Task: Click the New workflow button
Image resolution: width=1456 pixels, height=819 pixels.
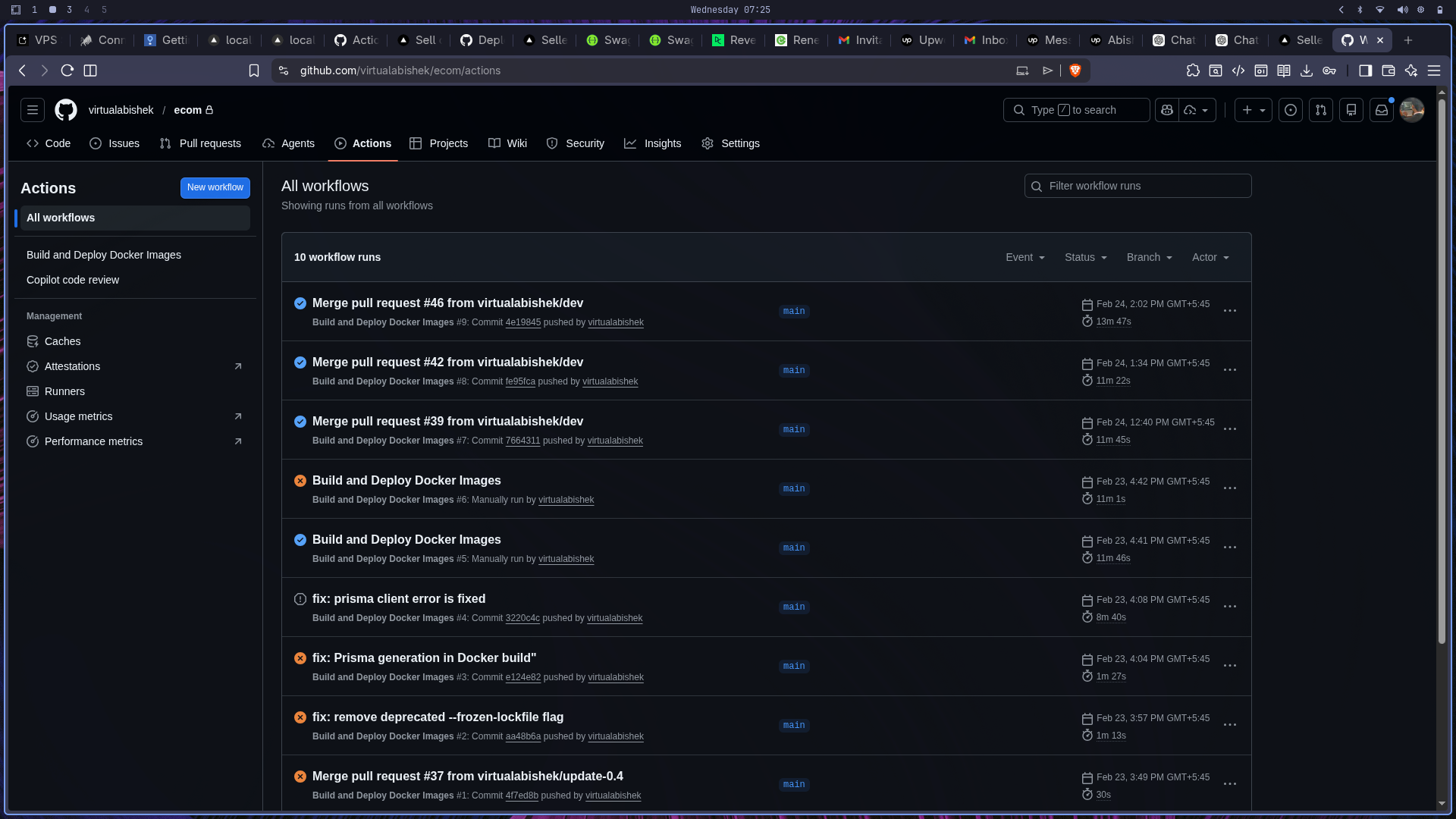Action: (215, 187)
